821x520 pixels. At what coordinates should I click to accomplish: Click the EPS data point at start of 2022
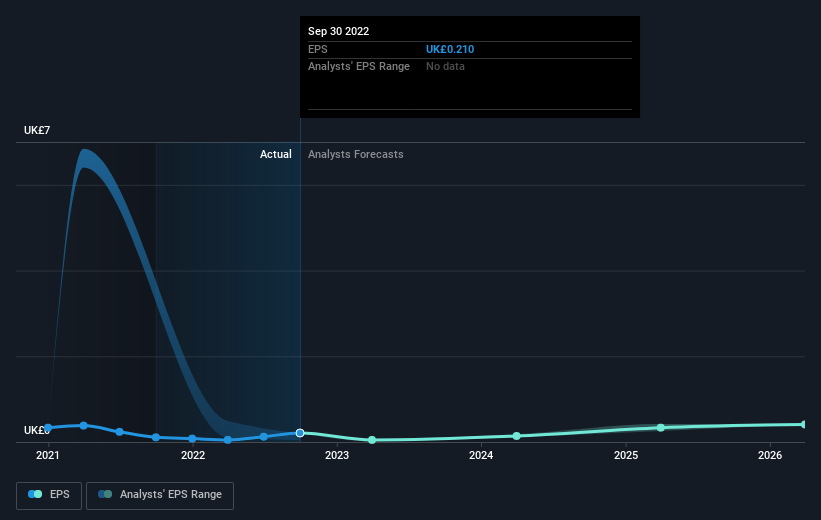click(x=192, y=438)
